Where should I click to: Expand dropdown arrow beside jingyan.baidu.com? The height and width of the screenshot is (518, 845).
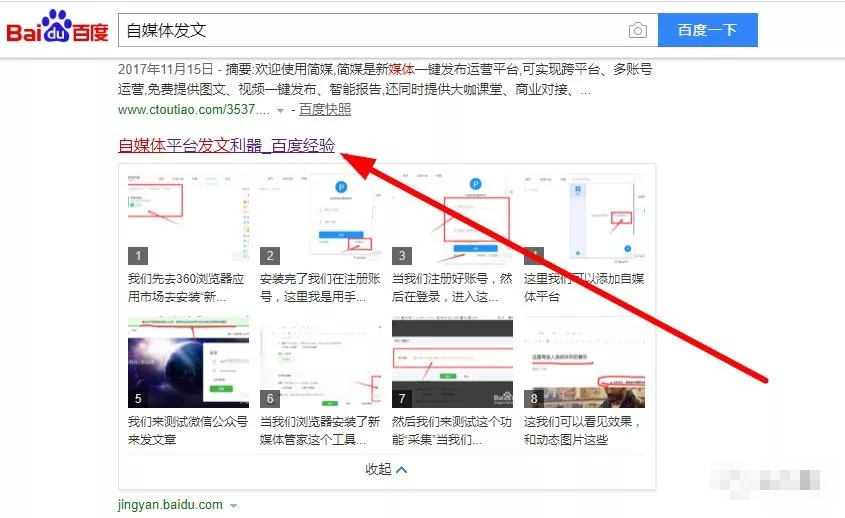click(x=233, y=506)
